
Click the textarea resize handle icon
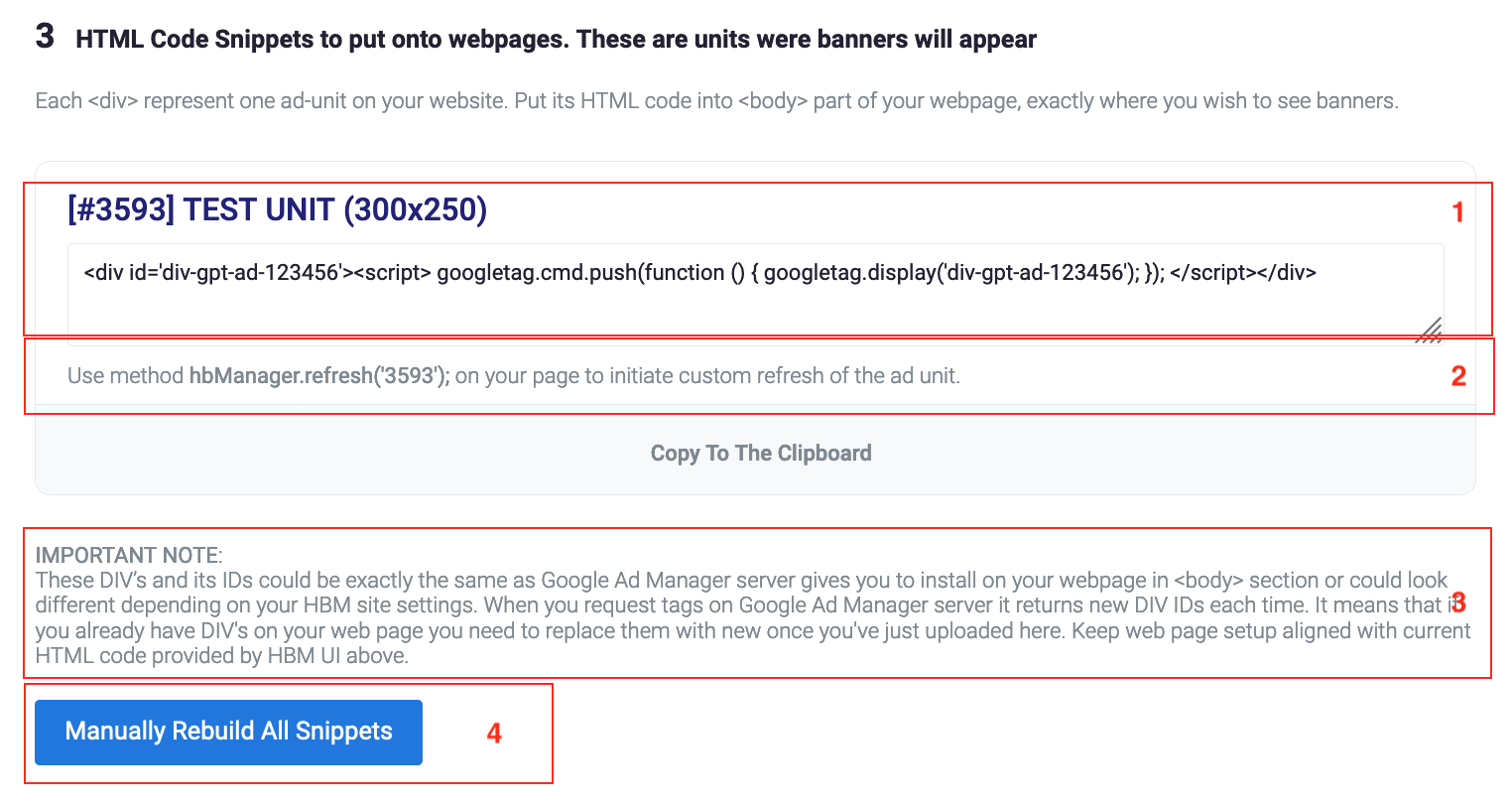[x=1432, y=330]
